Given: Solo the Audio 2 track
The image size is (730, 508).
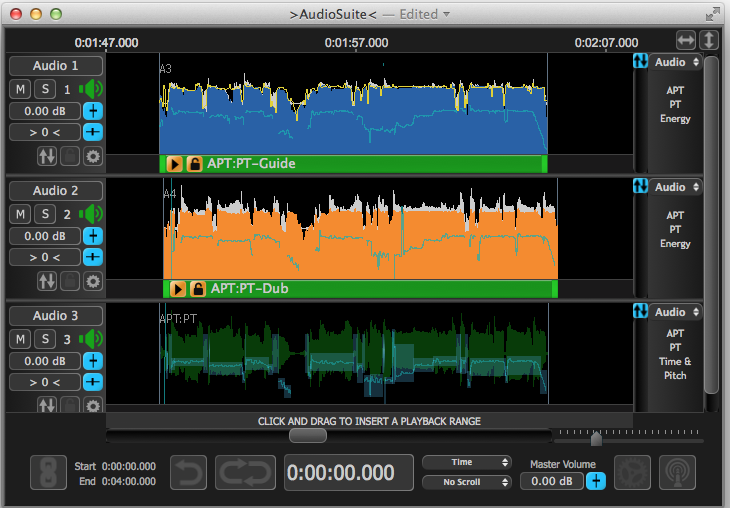Looking at the screenshot, I should click(x=44, y=214).
